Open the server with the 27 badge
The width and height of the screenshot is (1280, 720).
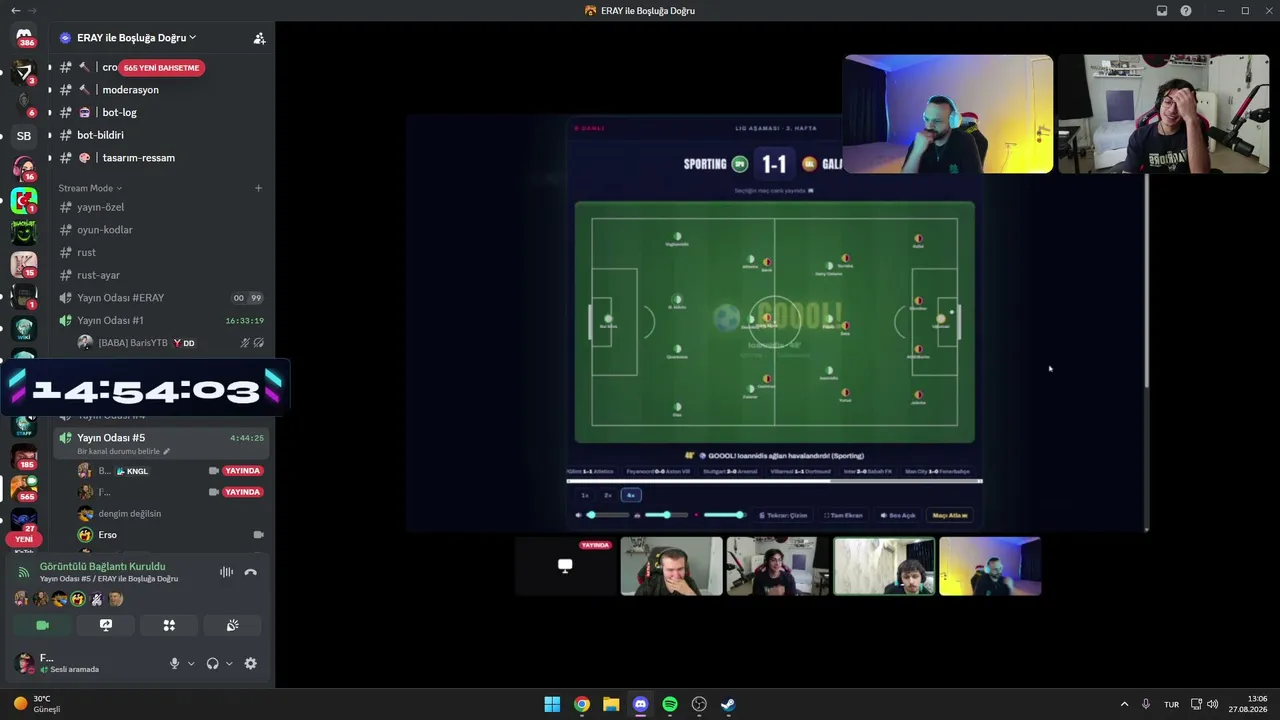[x=24, y=520]
